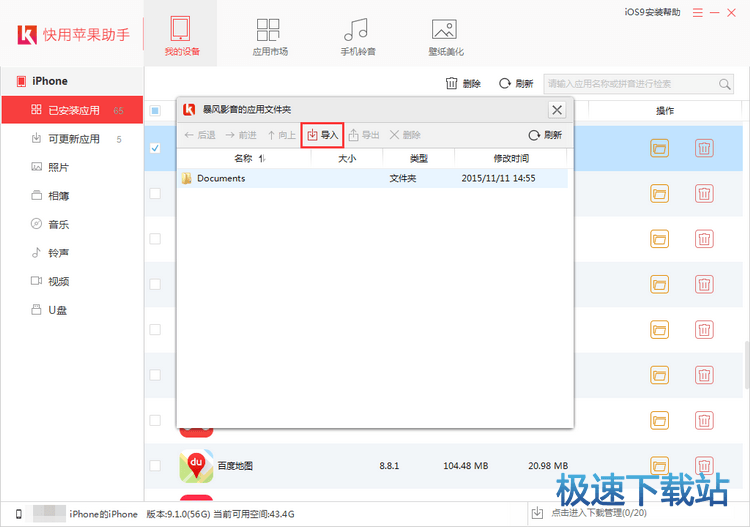Delete the seventh app row
Viewport: 750px width, 527px height.
704,420
